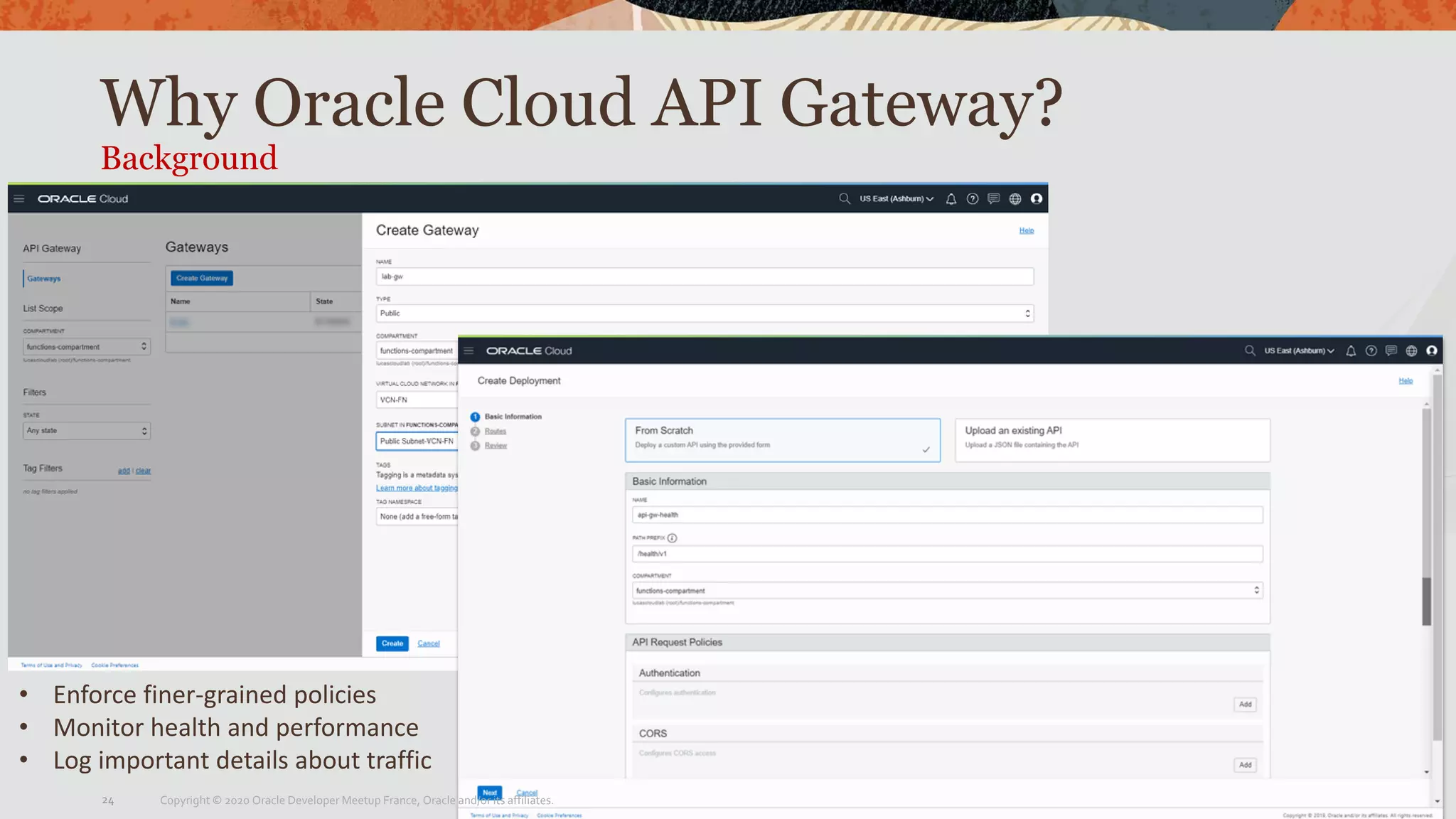1456x819 pixels.
Task: Click Cancel link in Create Deployment
Action: (527, 793)
